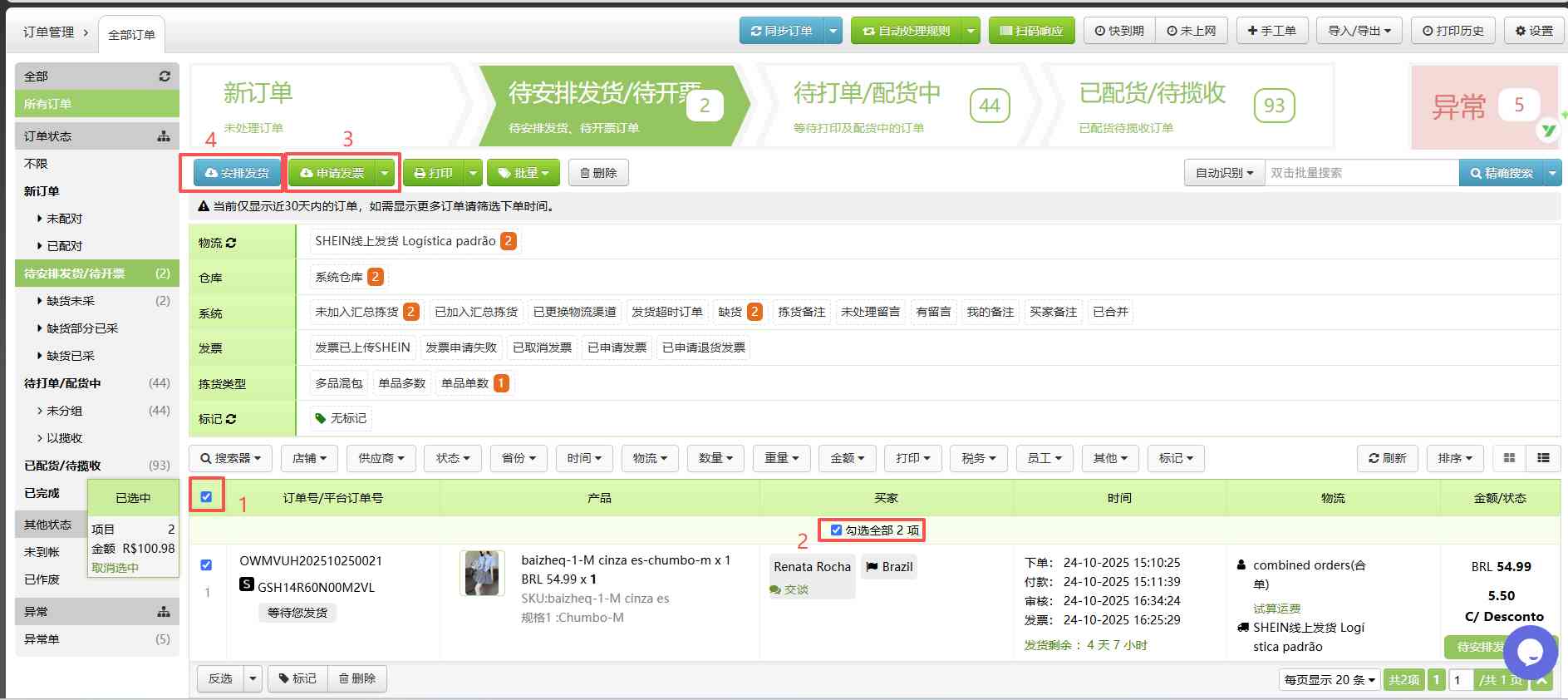Click the hierarchy icon next to 订单状态
Image resolution: width=1568 pixels, height=700 pixels.
coord(164,136)
